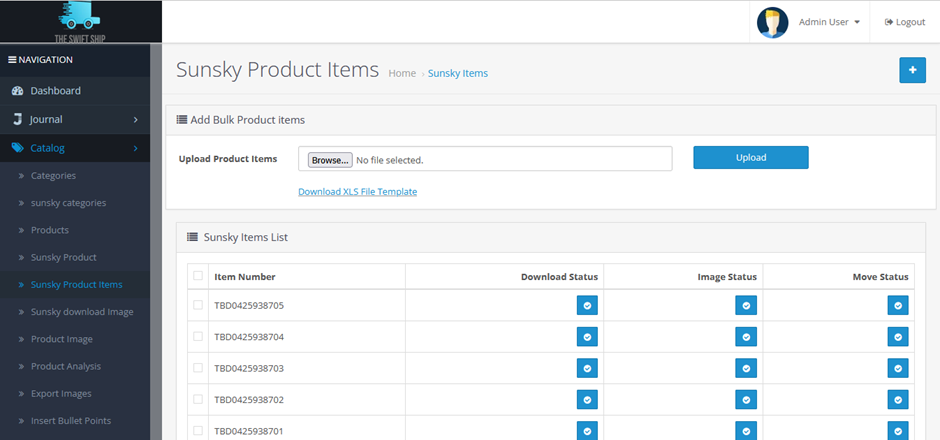Image resolution: width=940 pixels, height=440 pixels.
Task: Go to Product Analysis in sidebar
Action: (66, 366)
